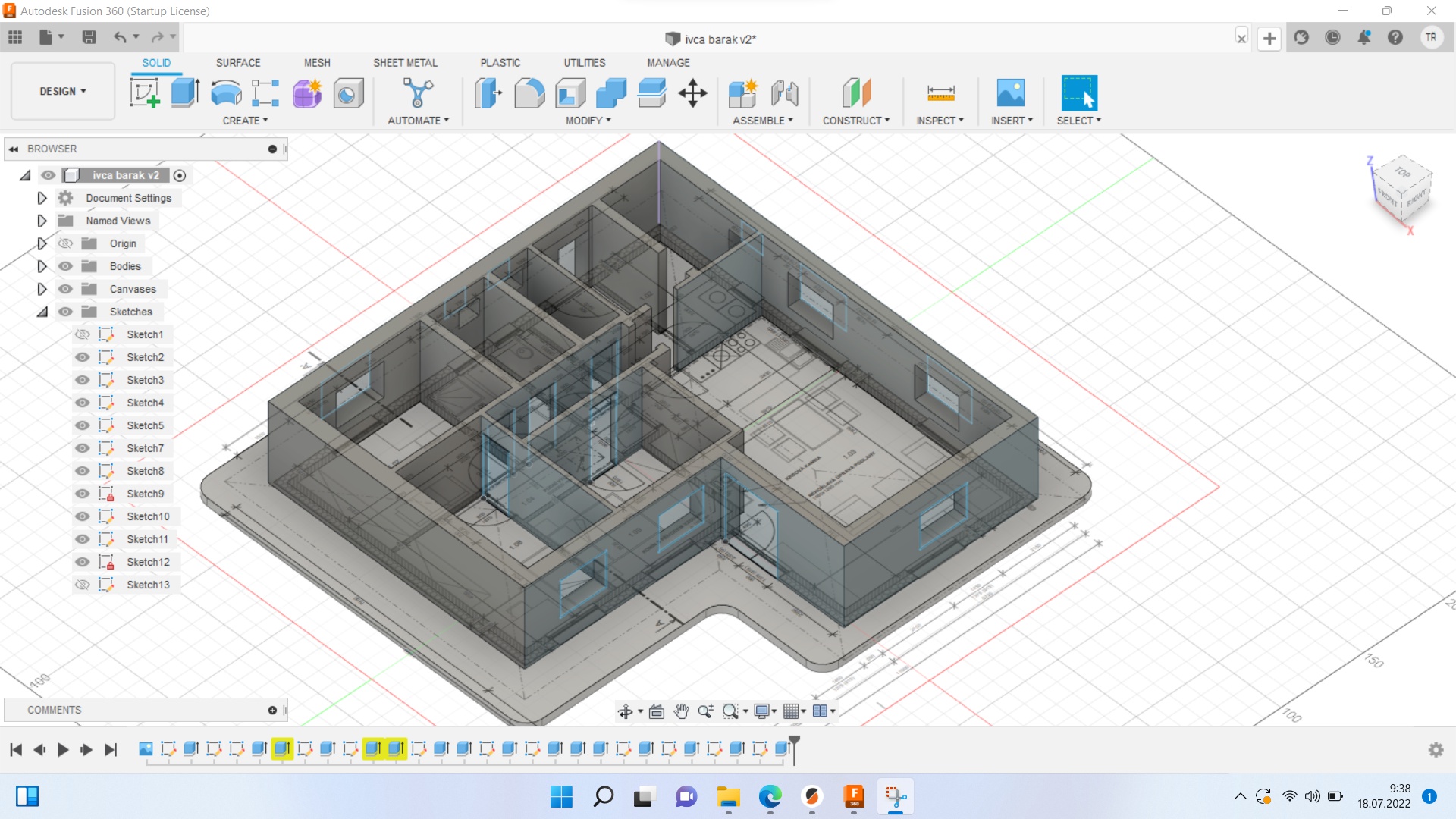Select the Create Sketch tool
Image resolution: width=1456 pixels, height=819 pixels.
145,93
